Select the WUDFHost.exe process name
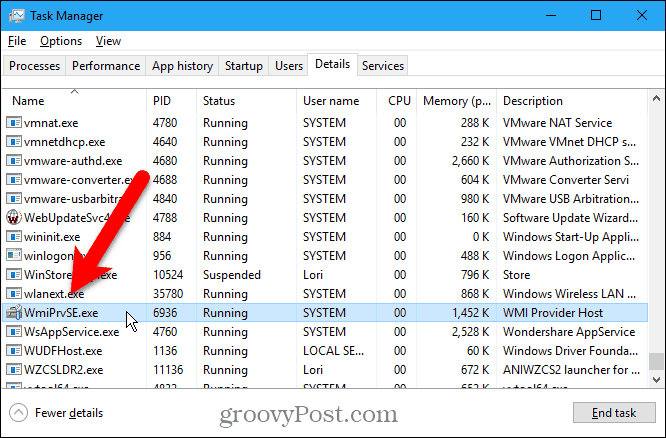The width and height of the screenshot is (666, 438). pos(63,351)
